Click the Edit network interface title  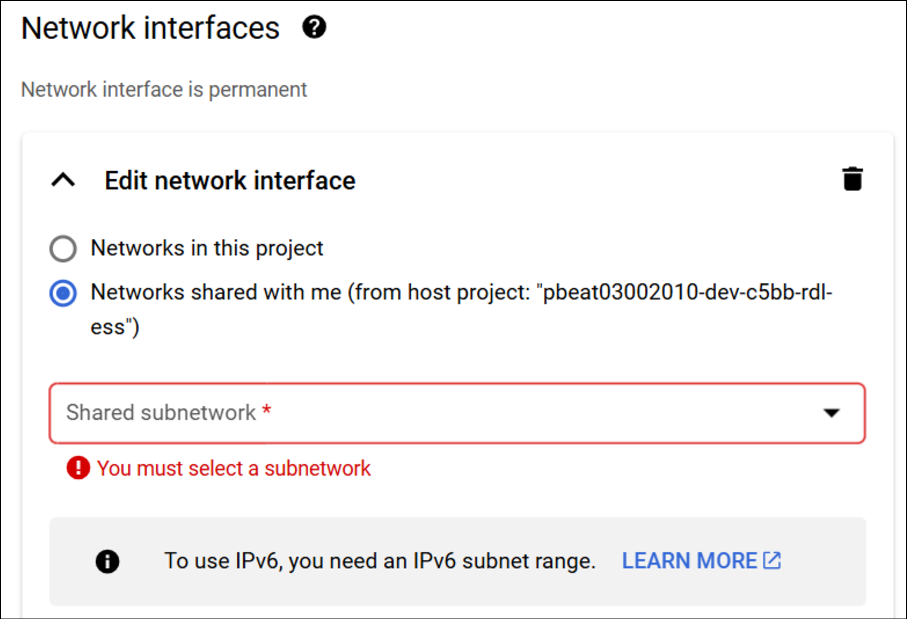tap(230, 181)
